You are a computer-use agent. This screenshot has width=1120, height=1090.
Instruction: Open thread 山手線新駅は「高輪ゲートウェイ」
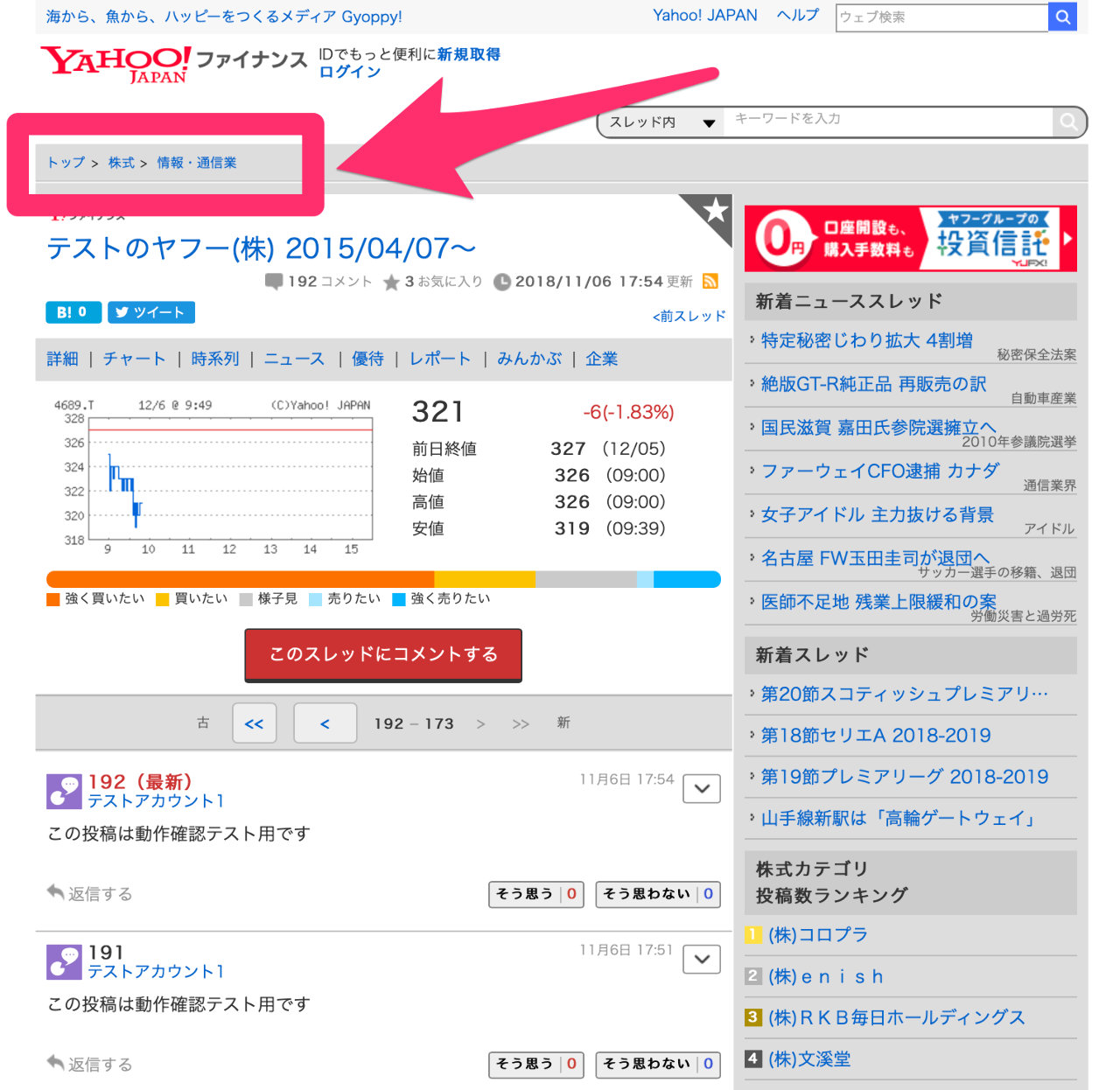899,819
